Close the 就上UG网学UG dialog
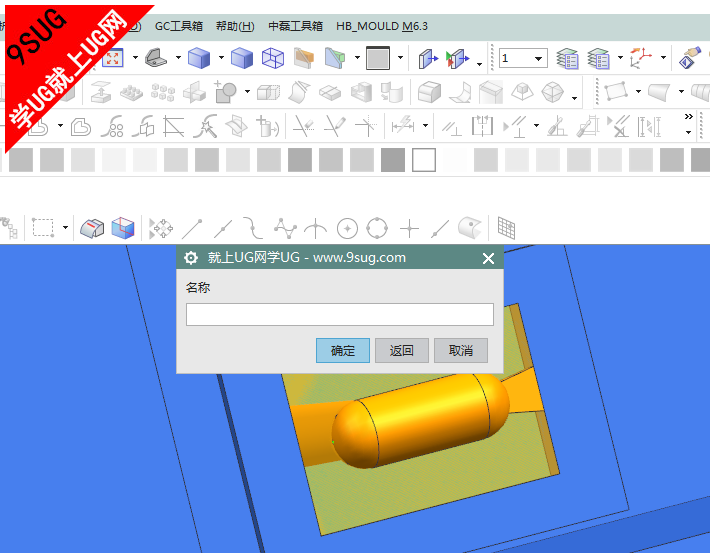 coord(488,258)
